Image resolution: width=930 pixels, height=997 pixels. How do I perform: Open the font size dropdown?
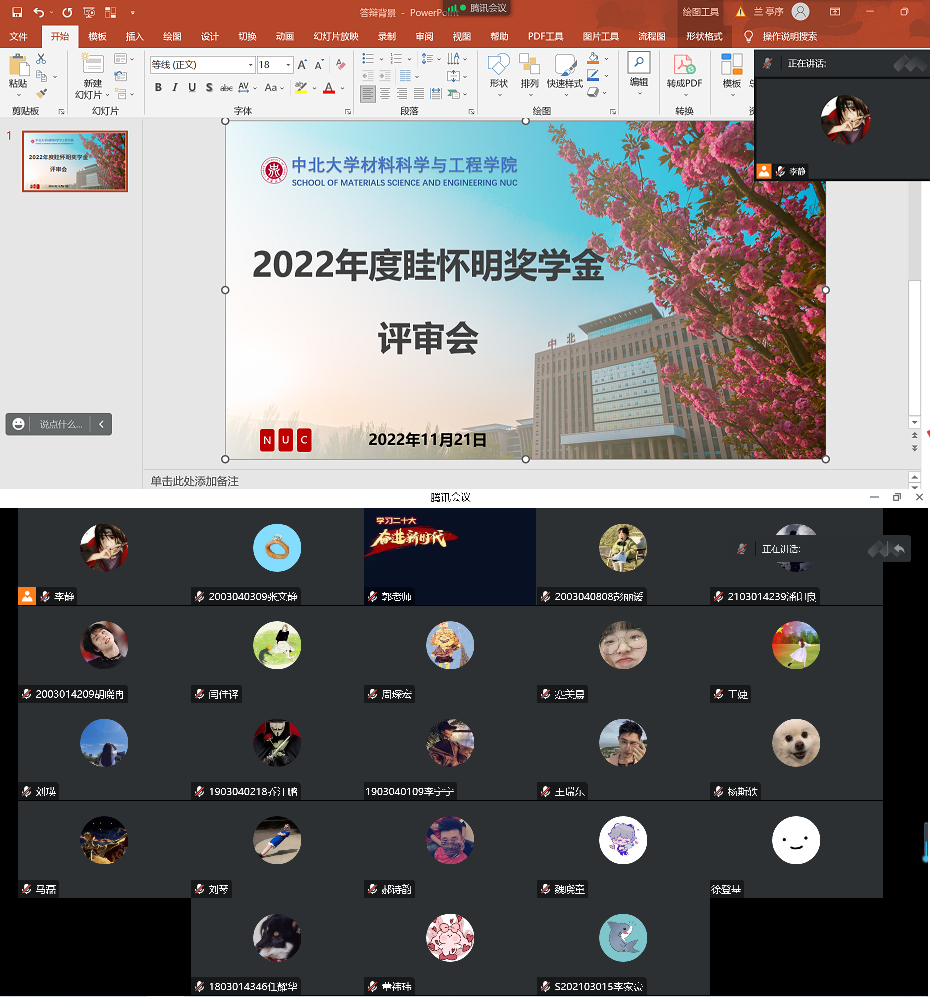(288, 64)
